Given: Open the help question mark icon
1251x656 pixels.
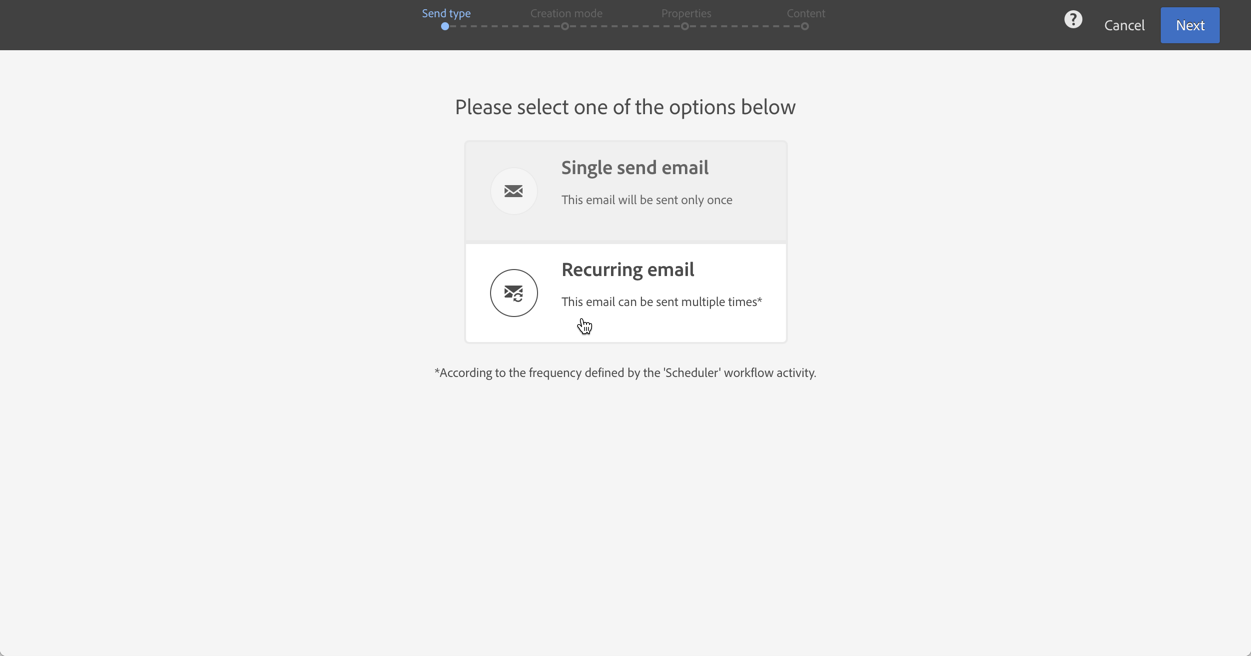Looking at the screenshot, I should click(x=1073, y=20).
